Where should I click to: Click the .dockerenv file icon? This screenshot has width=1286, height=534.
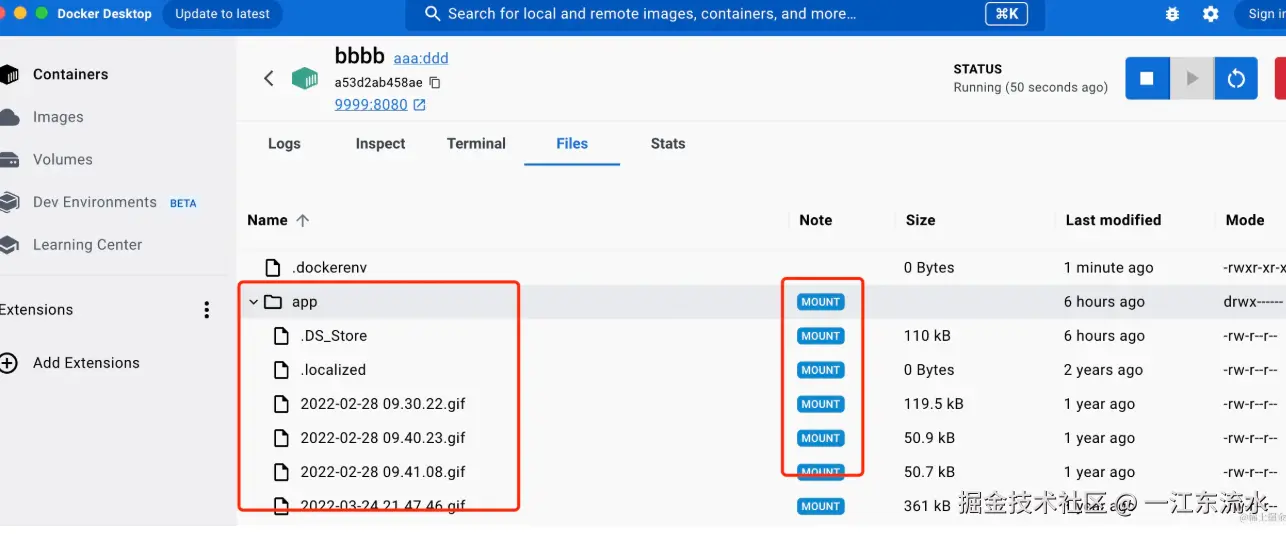point(273,267)
